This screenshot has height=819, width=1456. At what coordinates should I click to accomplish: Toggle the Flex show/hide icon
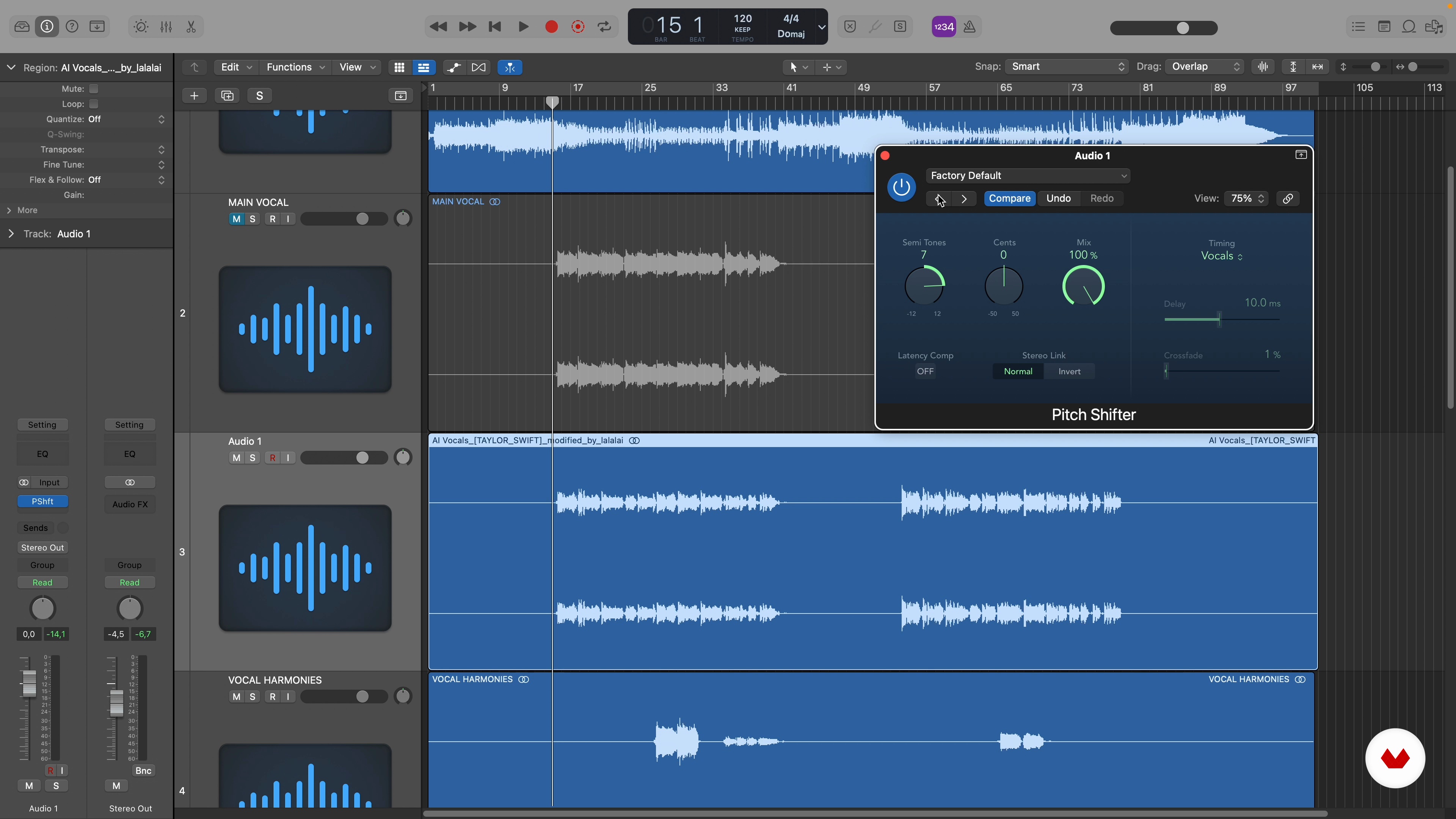pos(479,67)
